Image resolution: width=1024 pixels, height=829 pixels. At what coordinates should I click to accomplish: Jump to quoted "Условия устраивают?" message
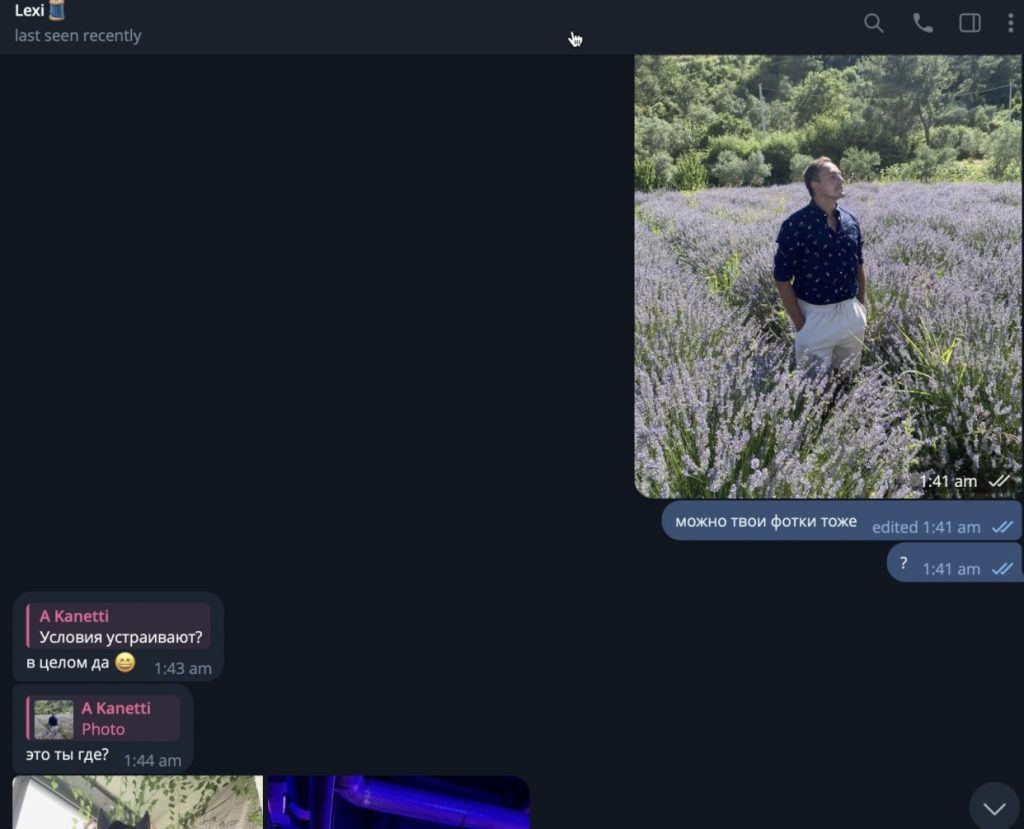[x=120, y=637]
